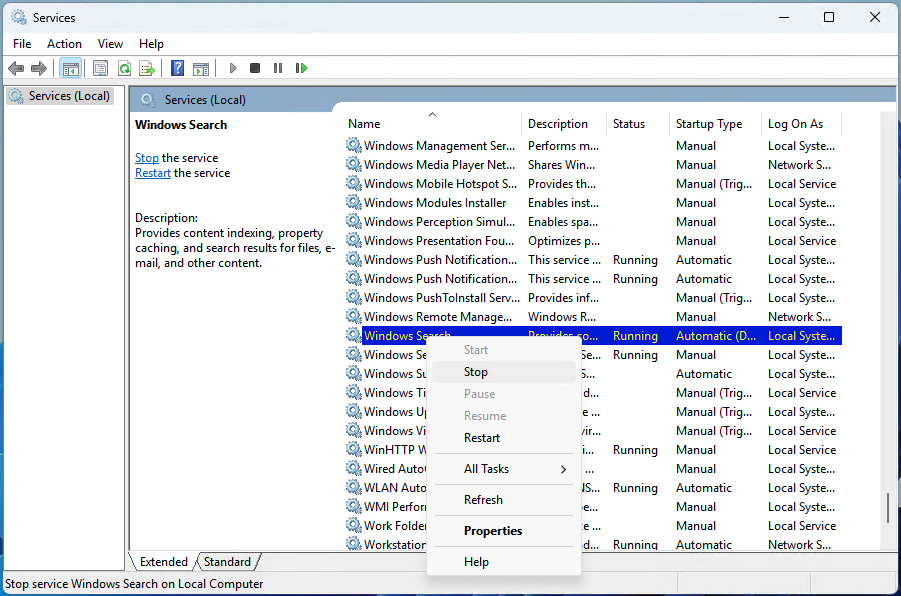
Task: Pause the service using the pause toolbar icon
Action: pyautogui.click(x=277, y=67)
